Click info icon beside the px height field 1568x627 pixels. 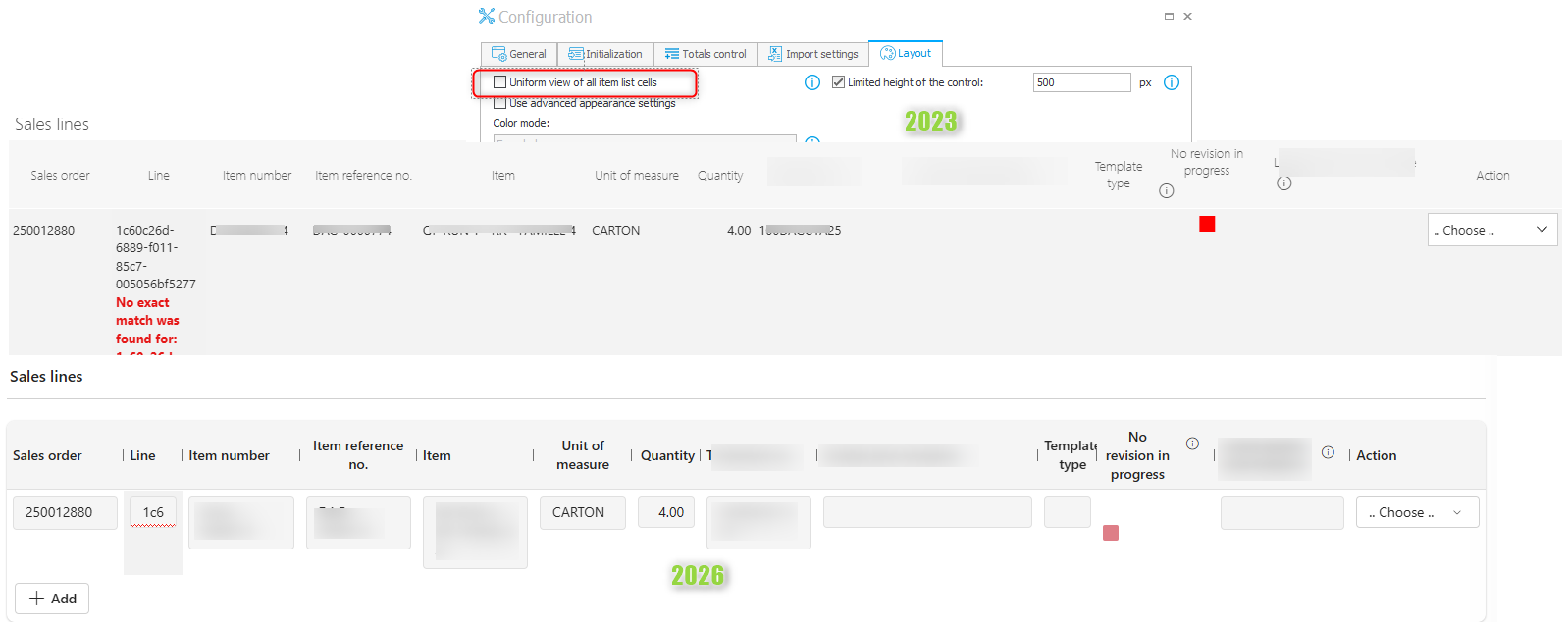click(x=1171, y=82)
